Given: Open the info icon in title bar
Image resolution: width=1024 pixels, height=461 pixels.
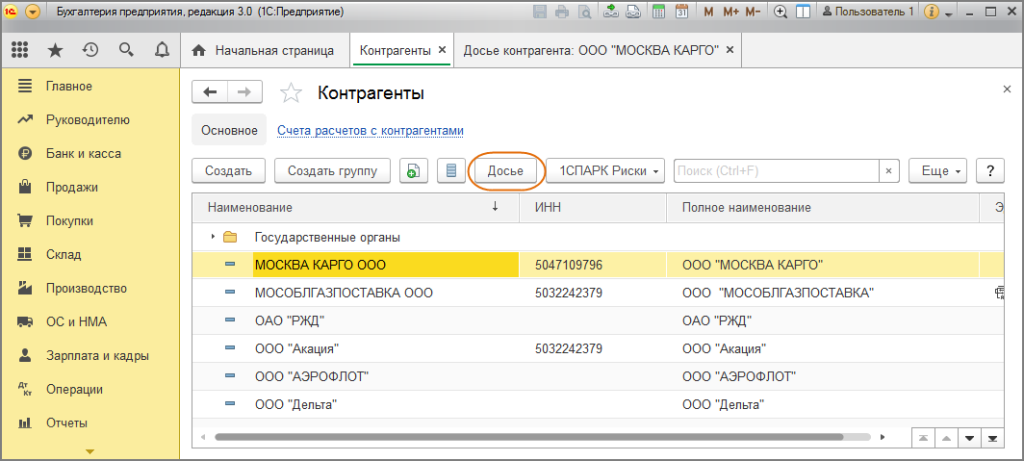Looking at the screenshot, I should click(932, 12).
